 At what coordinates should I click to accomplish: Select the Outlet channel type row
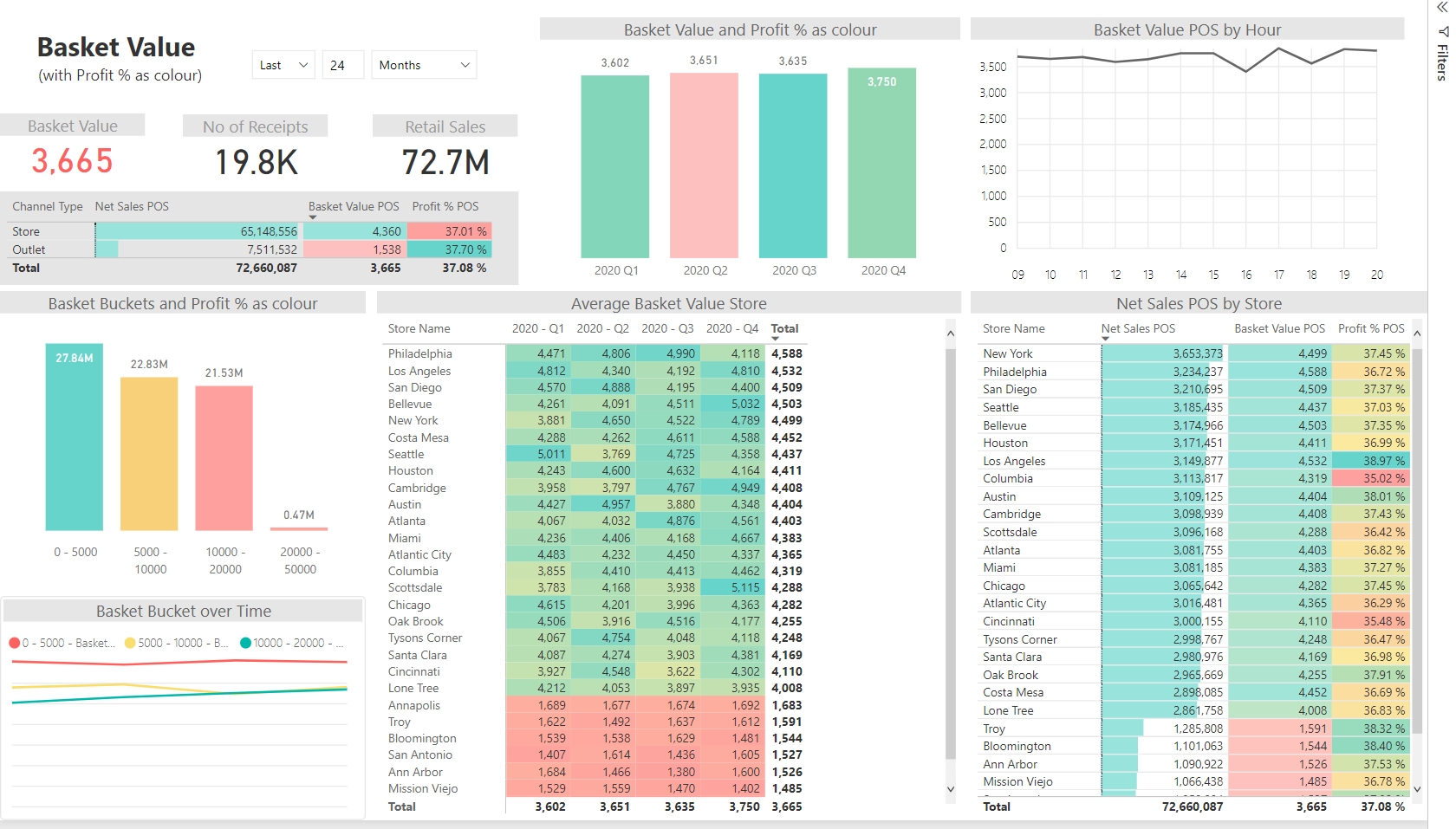(x=251, y=249)
